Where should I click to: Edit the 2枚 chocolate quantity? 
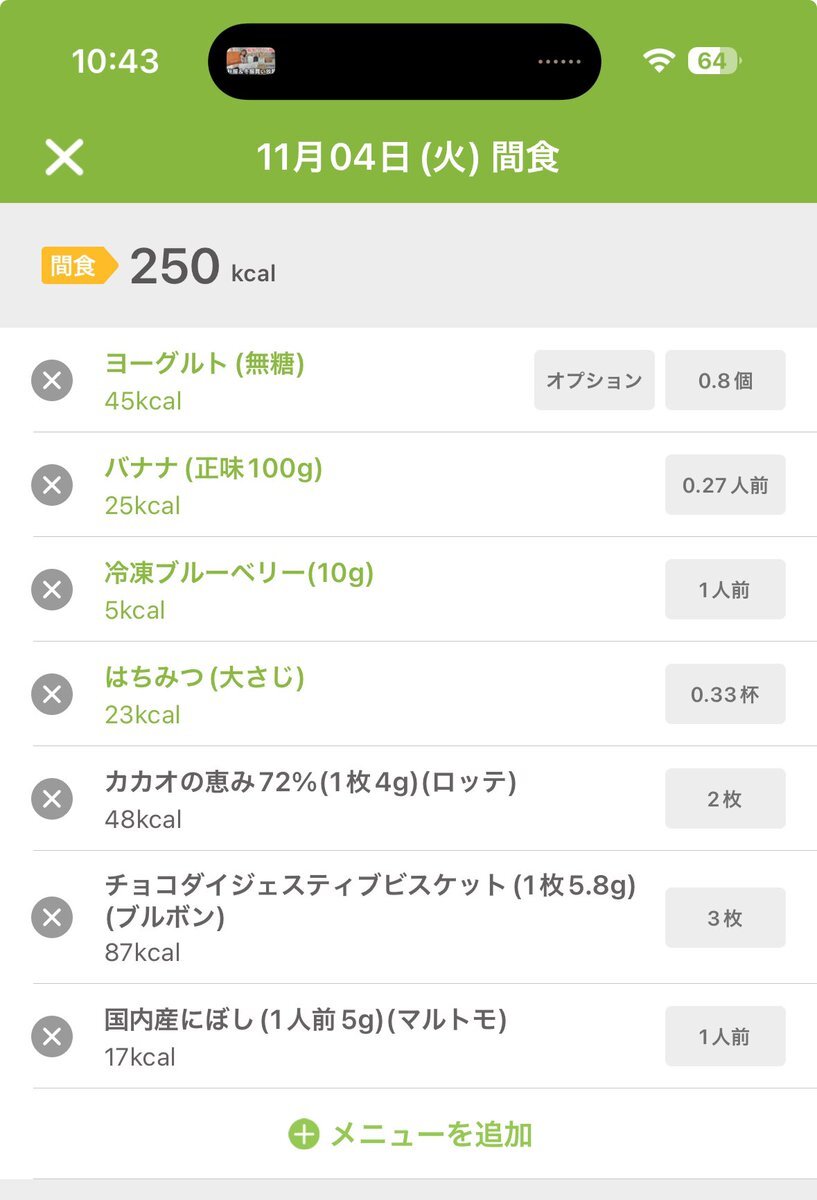tap(725, 799)
